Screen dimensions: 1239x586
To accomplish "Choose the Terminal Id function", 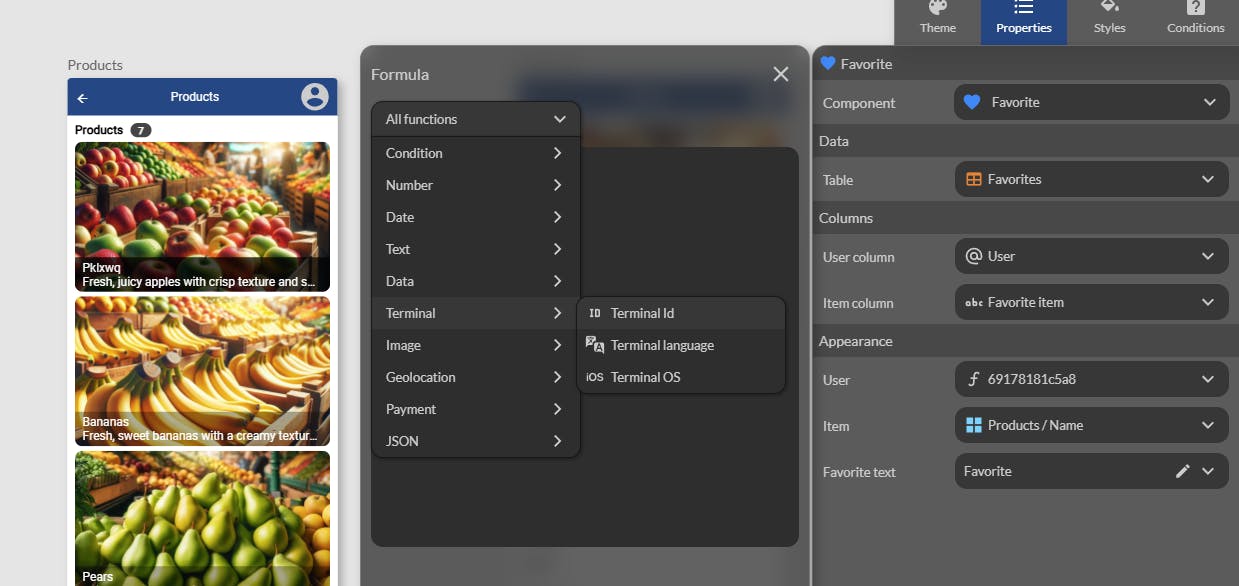I will (681, 313).
